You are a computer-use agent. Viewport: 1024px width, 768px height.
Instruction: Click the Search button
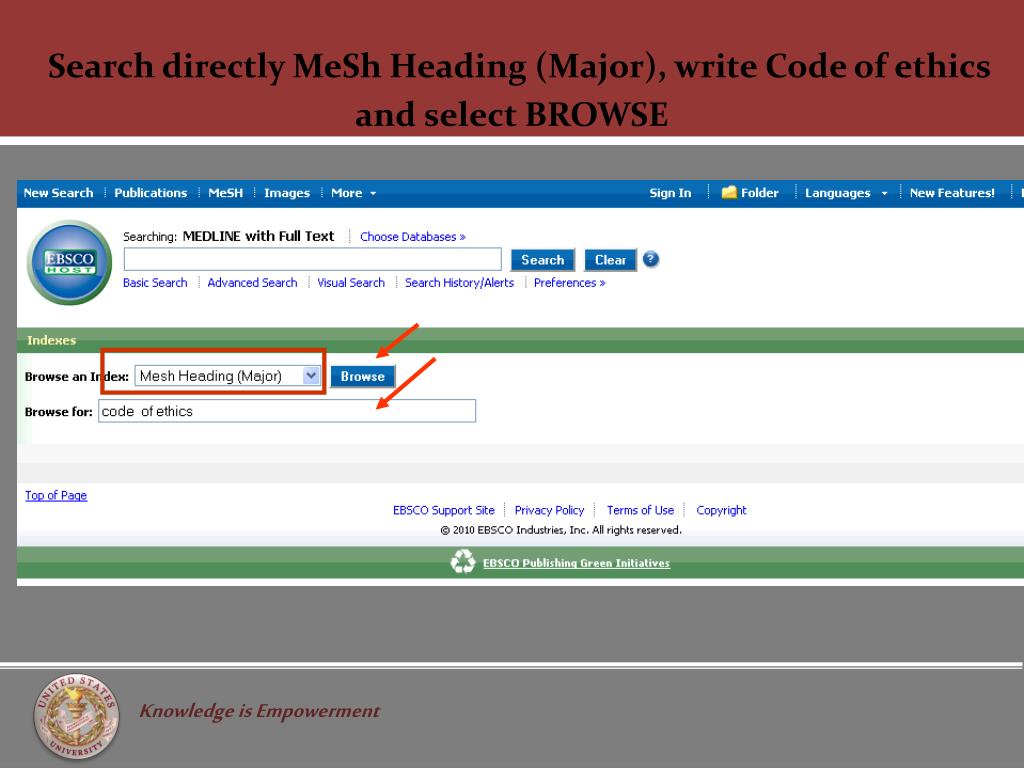(x=543, y=260)
